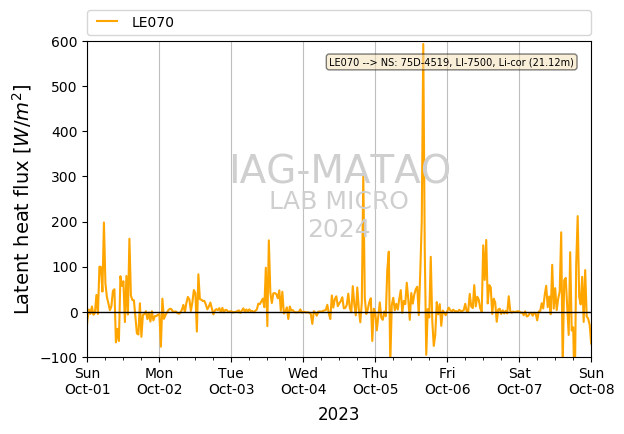Click the 'Mon Oct-02' x-axis label
The height and width of the screenshot is (434, 624).
(160, 381)
